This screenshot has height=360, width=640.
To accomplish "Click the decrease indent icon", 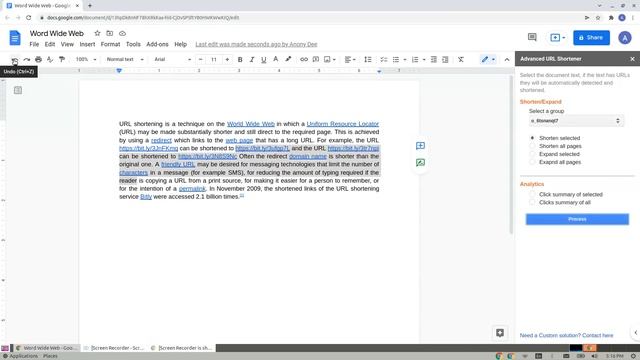I will click(x=434, y=60).
